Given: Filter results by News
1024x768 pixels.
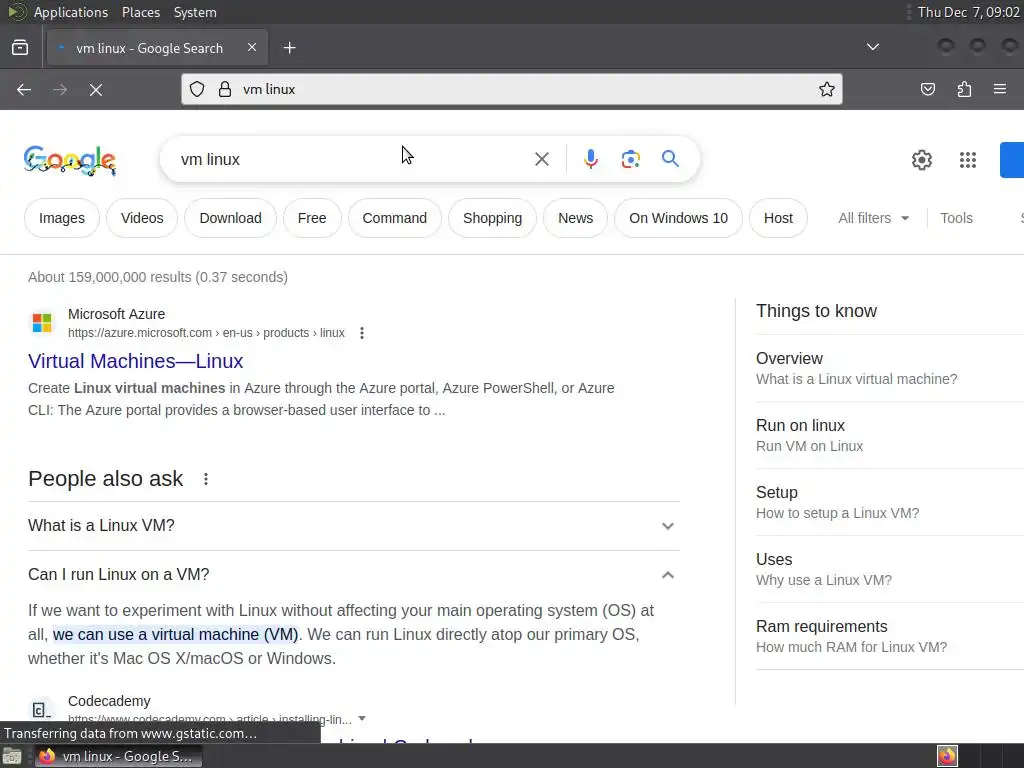Looking at the screenshot, I should coord(575,218).
